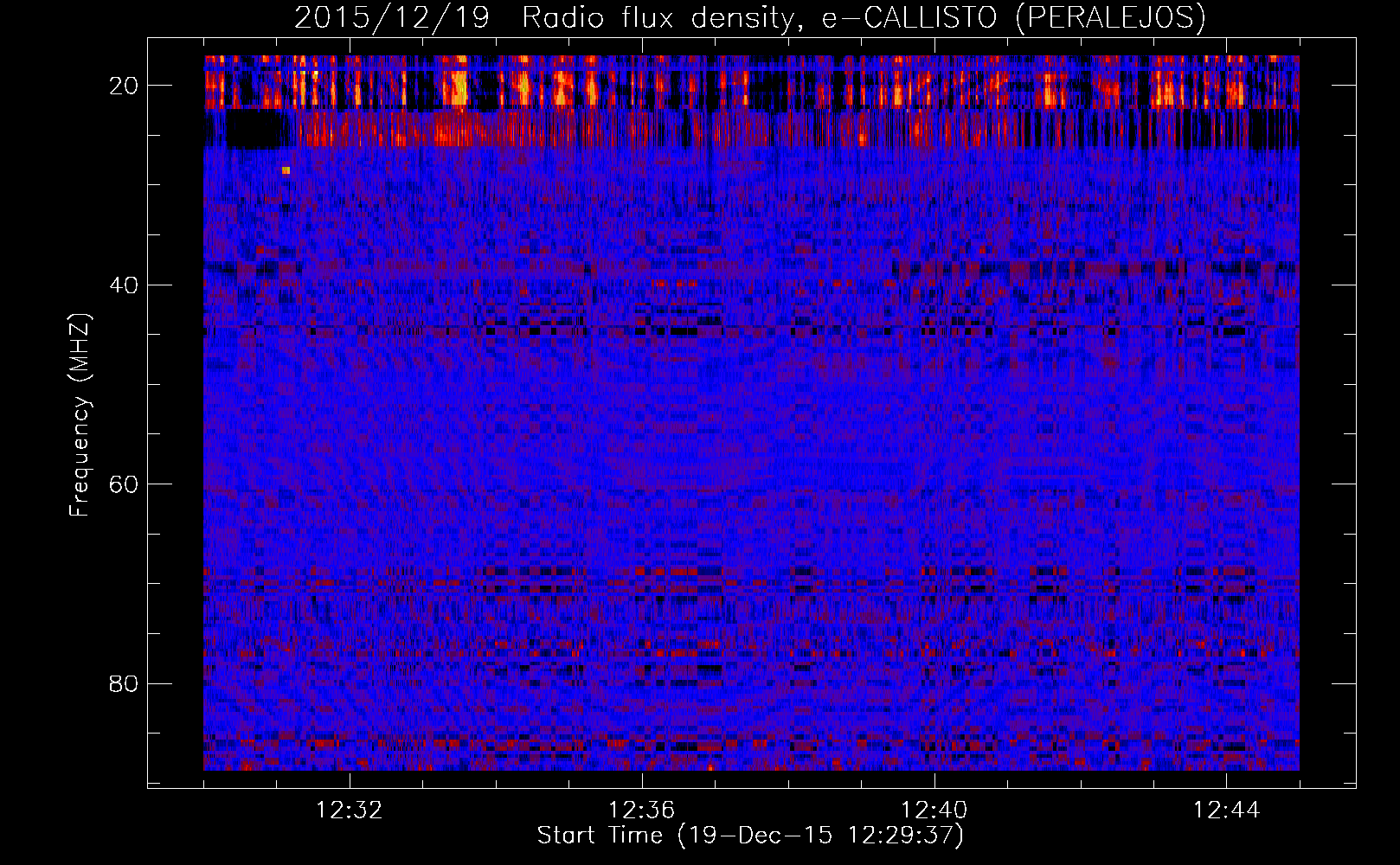
Task: Click the 80 frequency tick label
Action: click(x=124, y=683)
